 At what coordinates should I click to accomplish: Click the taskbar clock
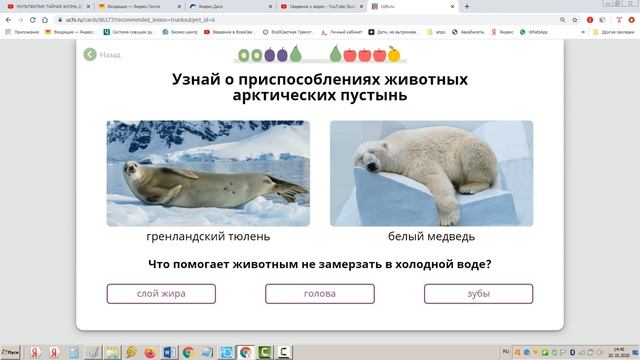[619, 352]
